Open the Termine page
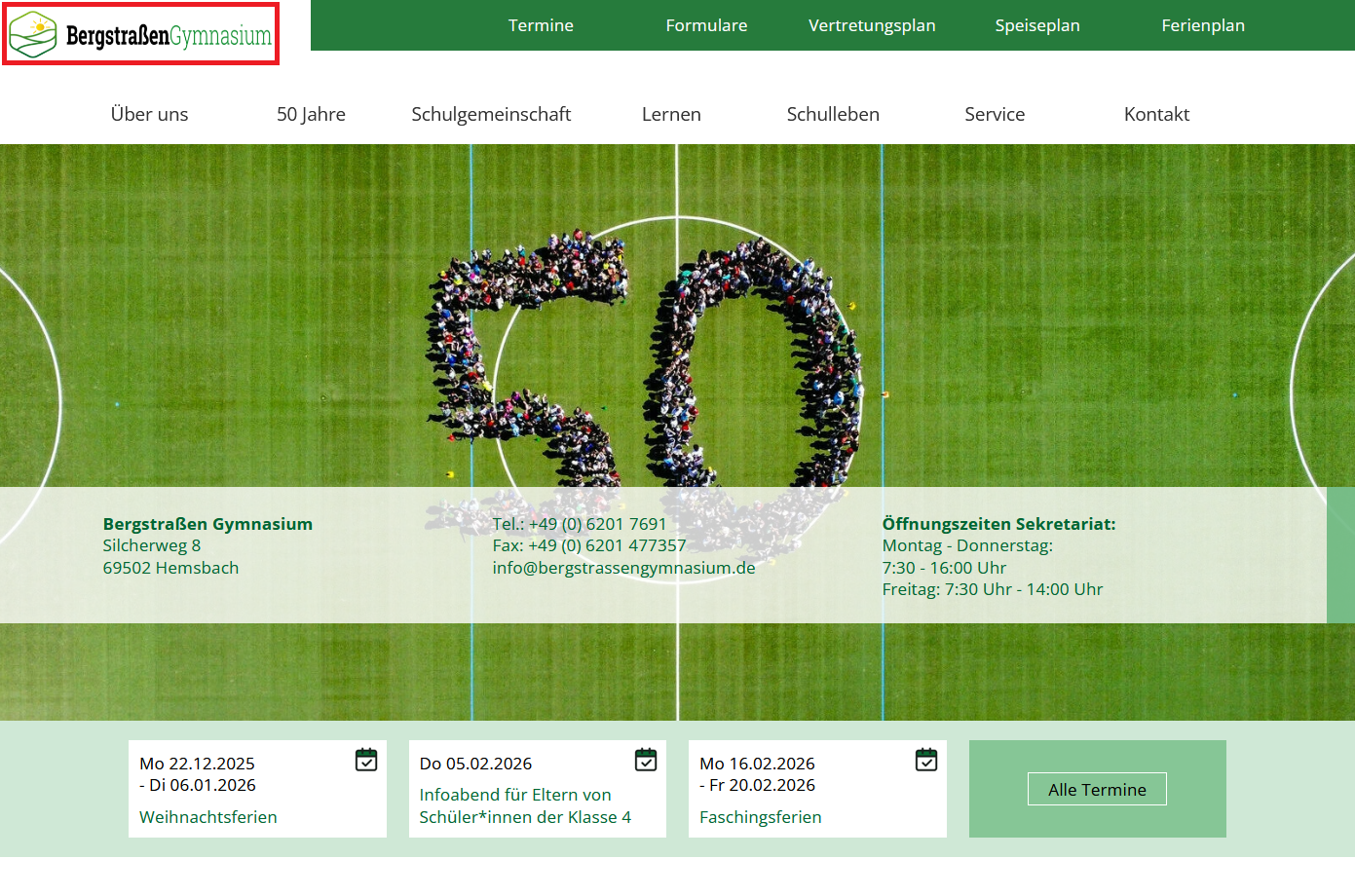 (541, 25)
